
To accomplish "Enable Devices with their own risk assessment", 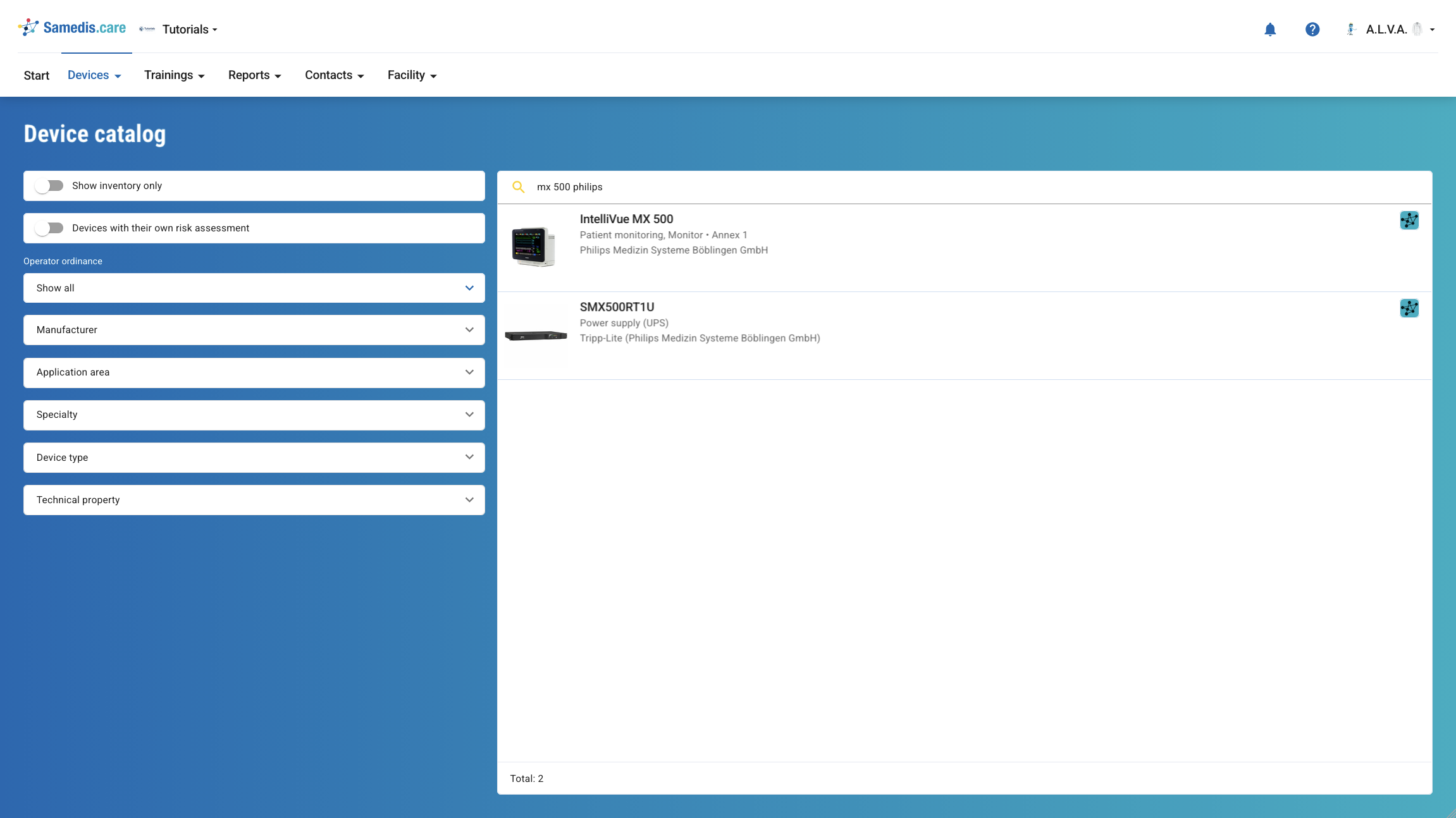I will coord(49,228).
